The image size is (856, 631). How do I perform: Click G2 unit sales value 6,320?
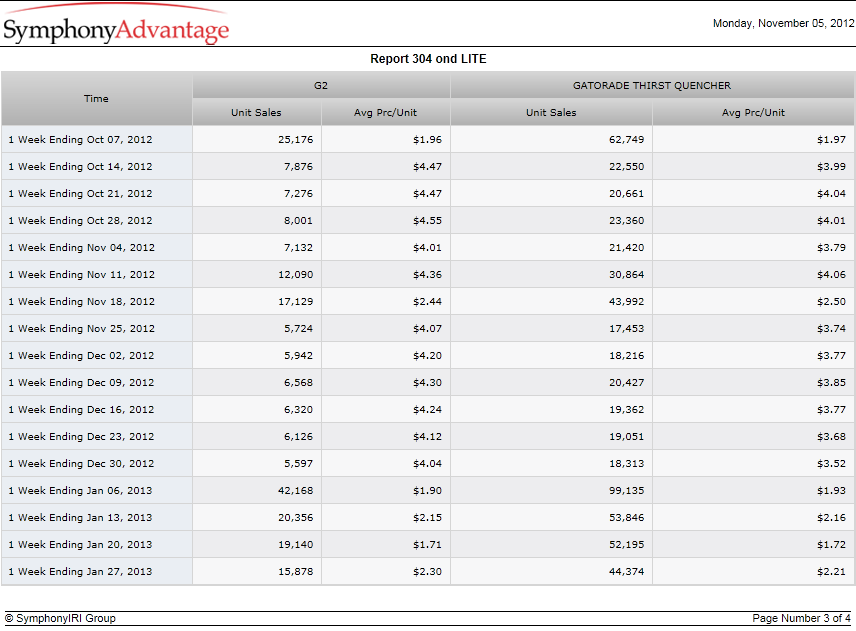point(298,409)
